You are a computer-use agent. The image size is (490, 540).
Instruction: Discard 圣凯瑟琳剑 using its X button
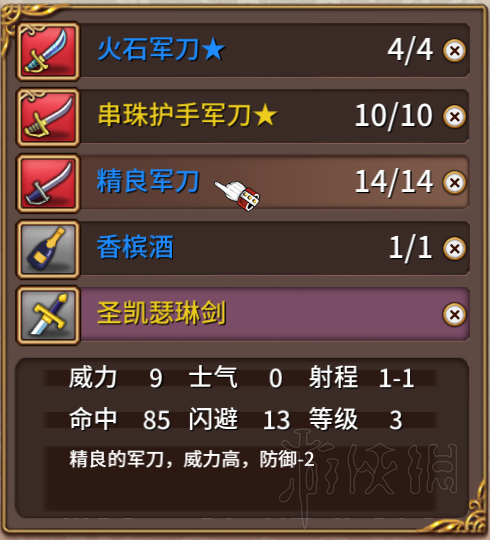pyautogui.click(x=455, y=314)
